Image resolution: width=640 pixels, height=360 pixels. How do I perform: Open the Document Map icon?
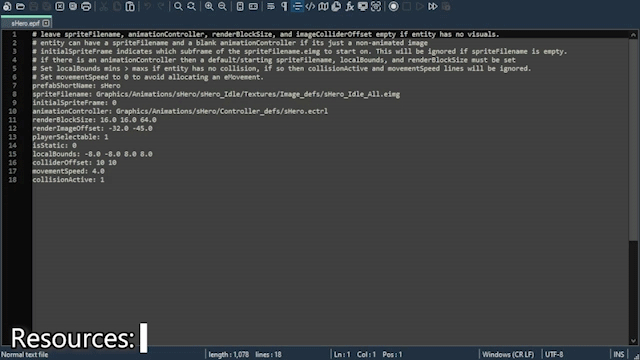pos(323,6)
